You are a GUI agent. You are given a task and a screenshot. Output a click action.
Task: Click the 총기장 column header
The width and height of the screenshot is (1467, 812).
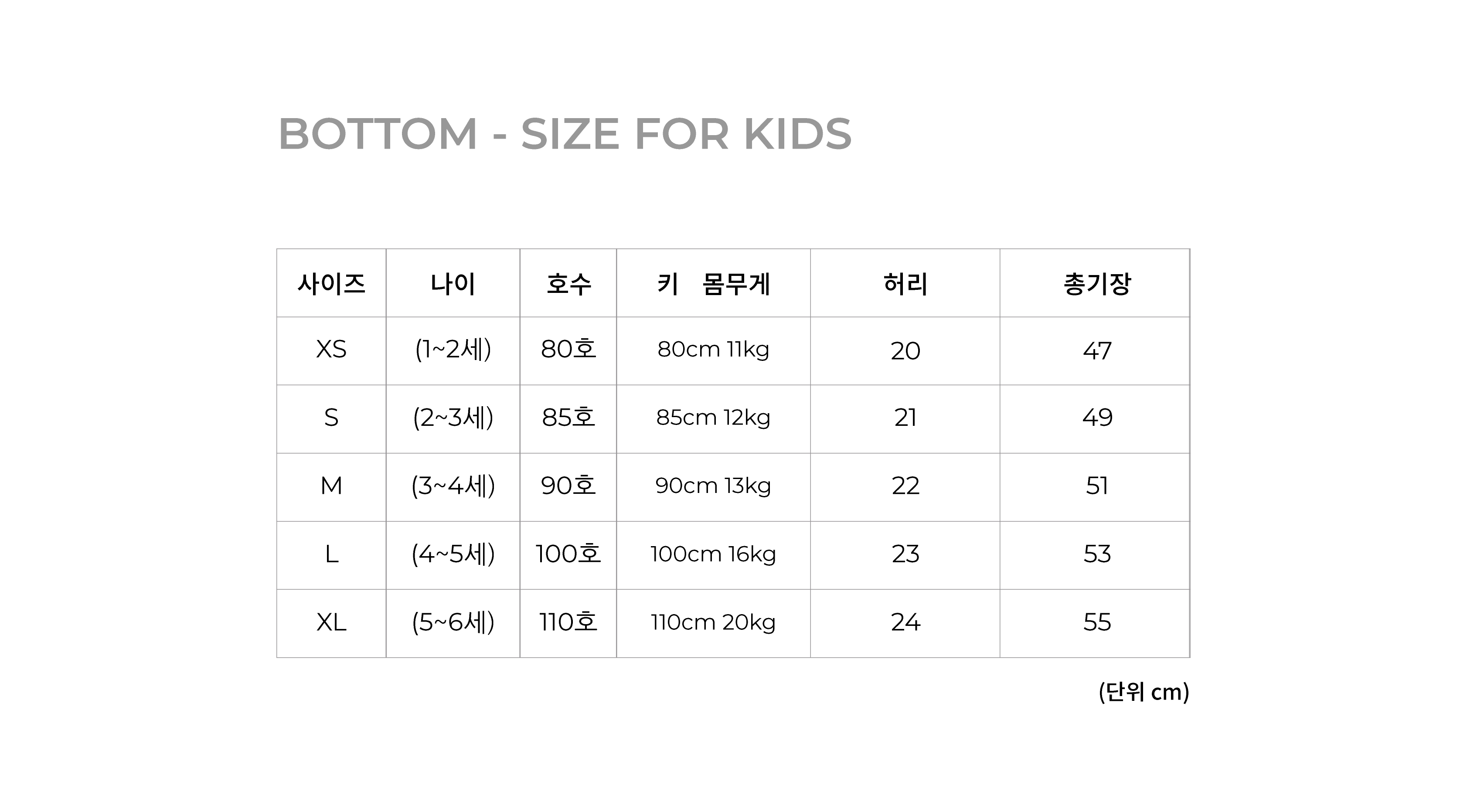tap(1096, 284)
